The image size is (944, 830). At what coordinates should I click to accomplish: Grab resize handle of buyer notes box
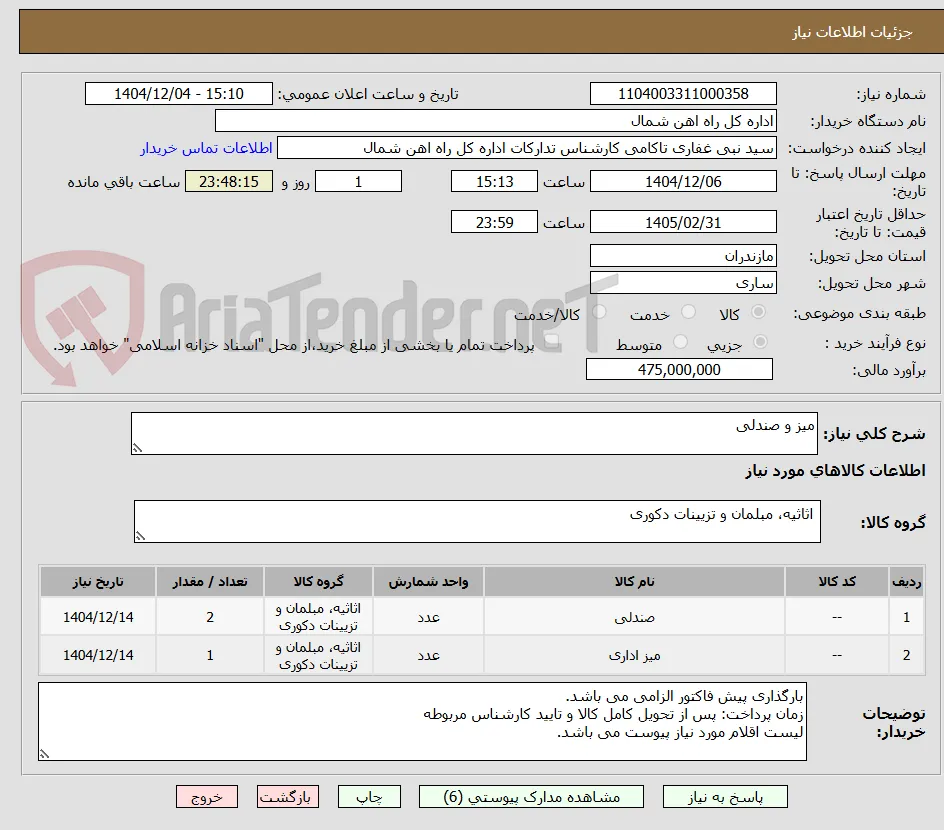(45, 754)
